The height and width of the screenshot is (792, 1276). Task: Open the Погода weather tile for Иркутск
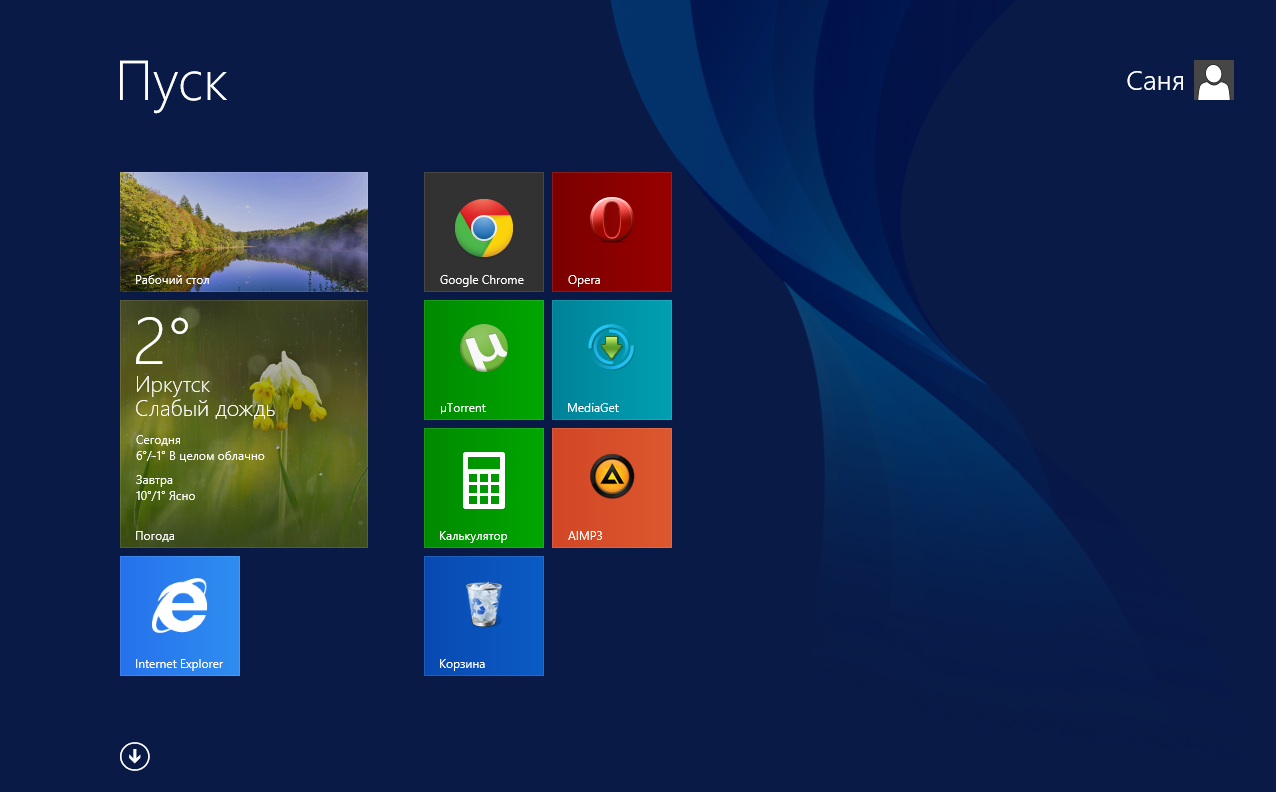244,424
